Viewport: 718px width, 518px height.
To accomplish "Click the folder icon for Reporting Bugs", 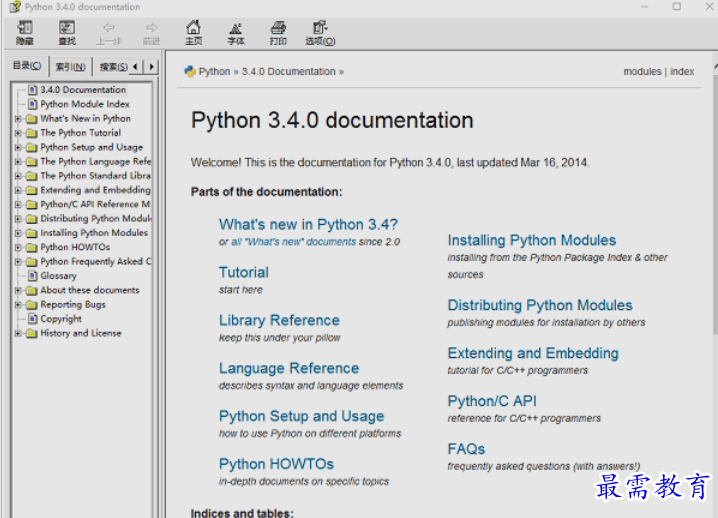I will point(32,305).
